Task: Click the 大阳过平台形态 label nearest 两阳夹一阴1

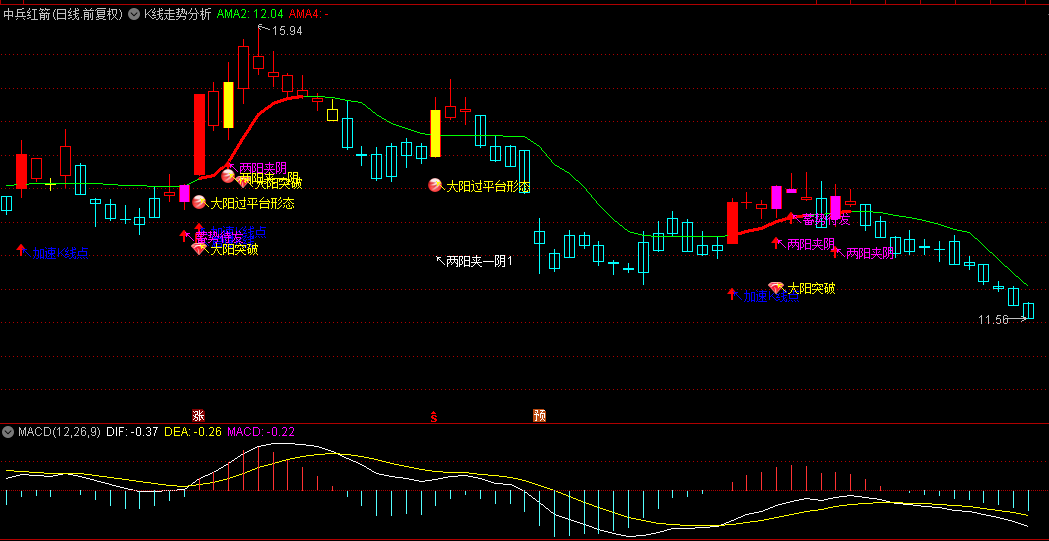Action: 488,186
